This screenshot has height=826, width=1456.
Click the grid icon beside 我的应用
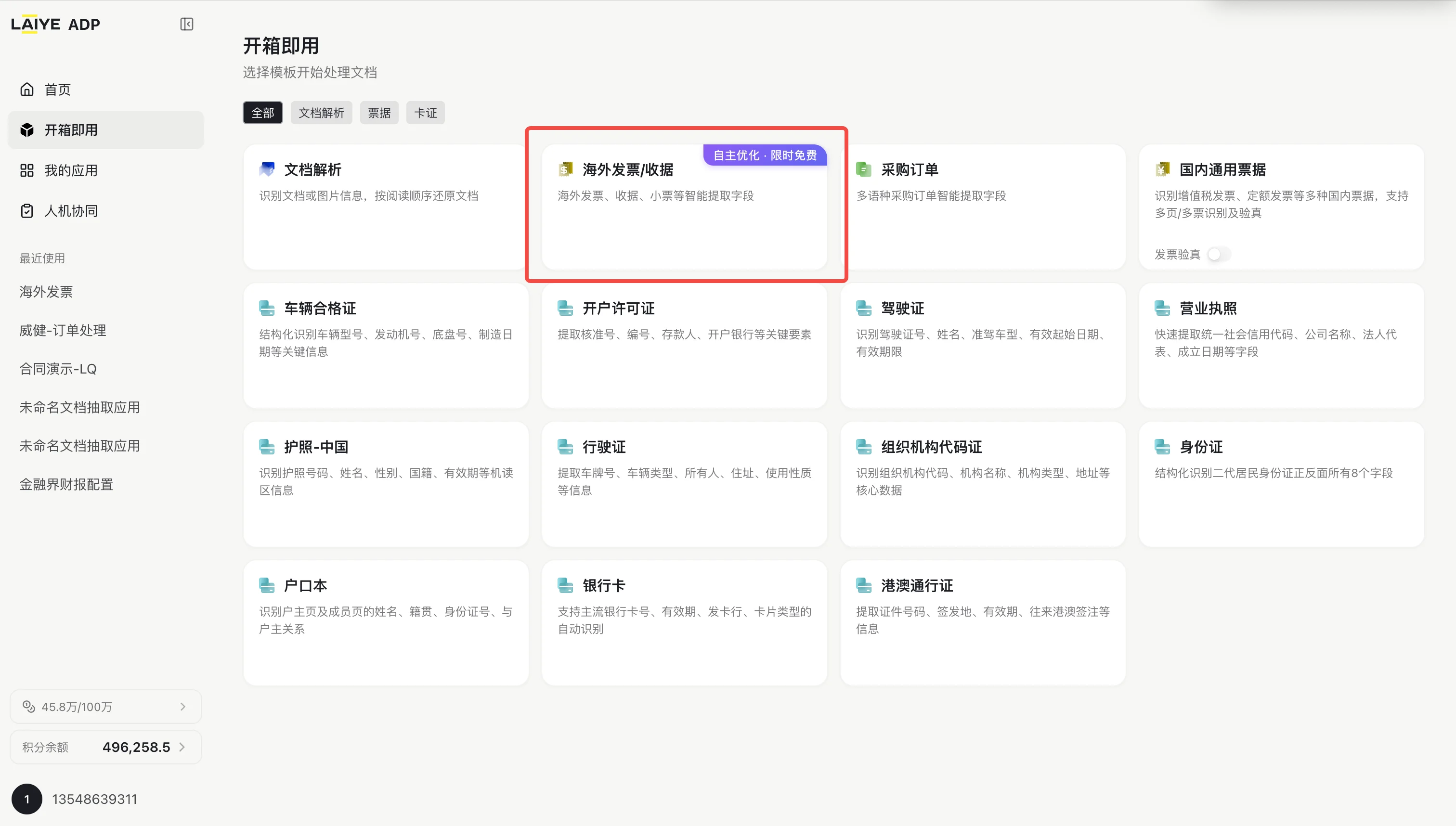click(x=26, y=170)
